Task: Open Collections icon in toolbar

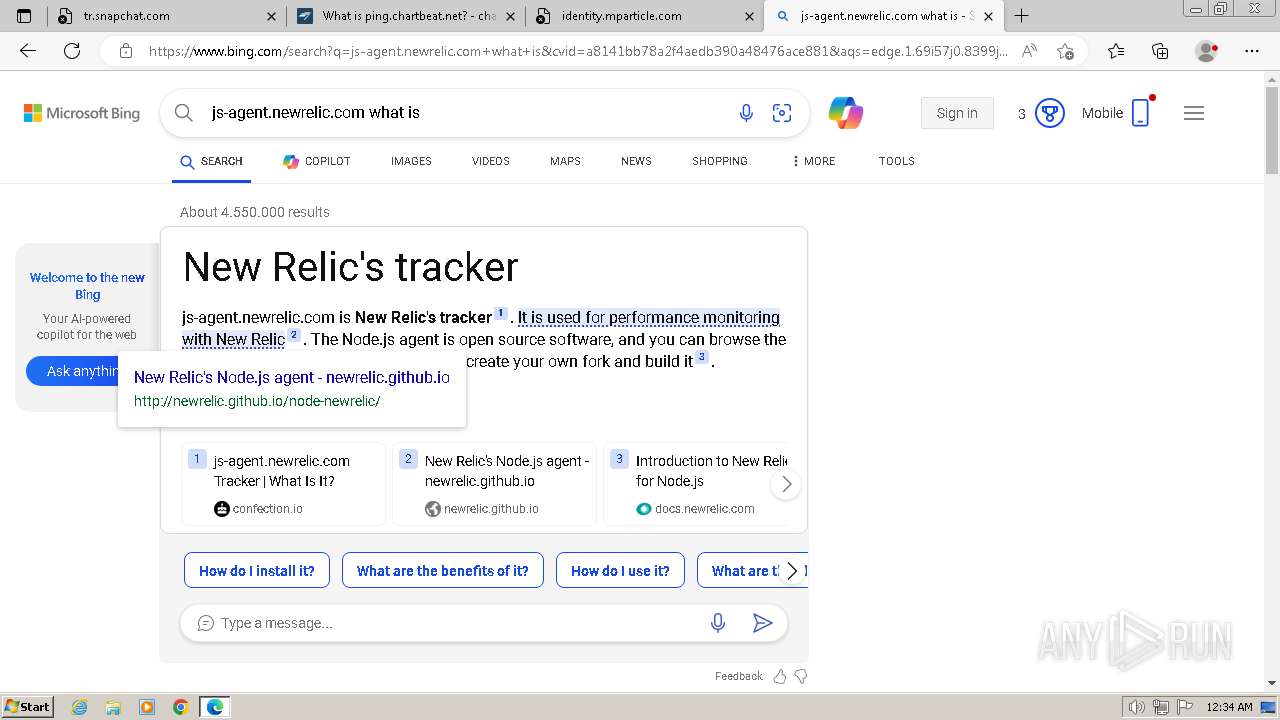Action: (1160, 51)
